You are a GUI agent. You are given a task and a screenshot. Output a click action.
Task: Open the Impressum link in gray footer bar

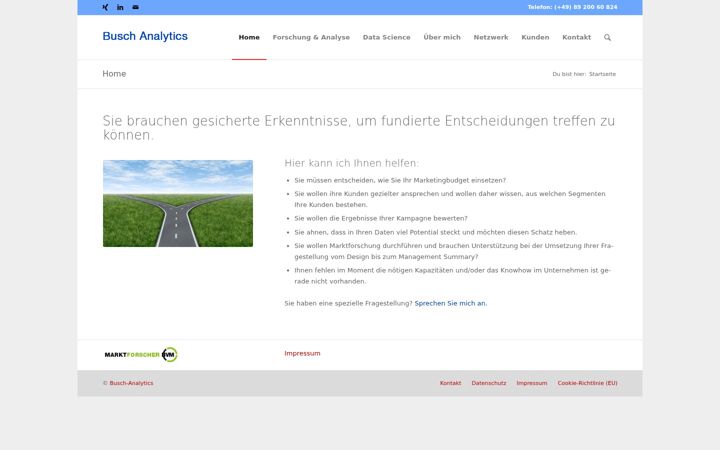pos(532,383)
